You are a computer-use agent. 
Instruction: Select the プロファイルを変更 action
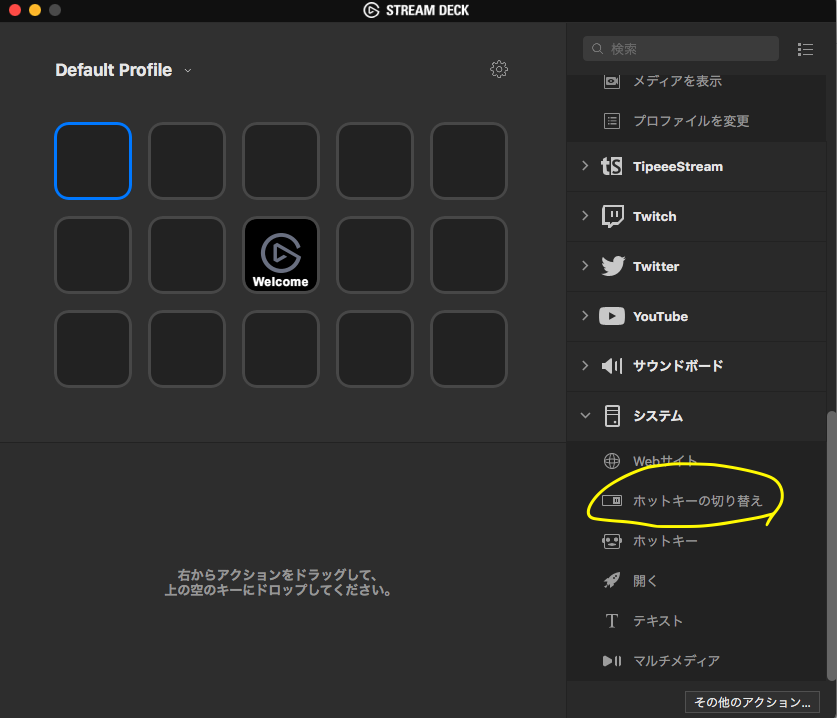[x=697, y=121]
